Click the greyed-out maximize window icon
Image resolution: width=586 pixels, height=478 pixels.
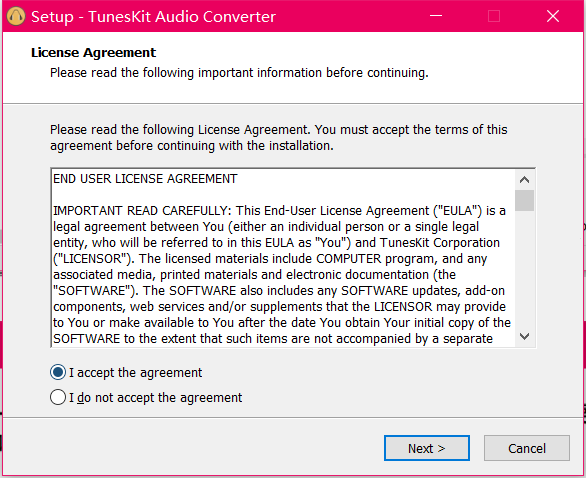click(494, 16)
